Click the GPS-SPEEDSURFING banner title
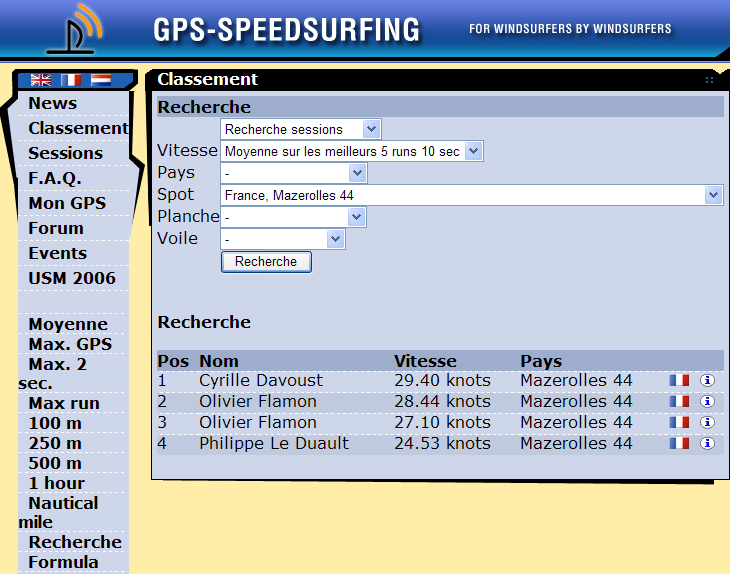Viewport: 731px width, 575px height. 287,30
